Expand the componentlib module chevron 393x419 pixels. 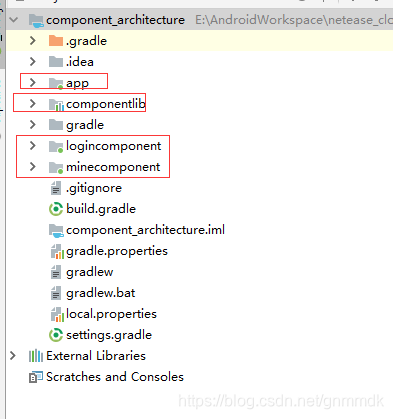click(x=33, y=104)
